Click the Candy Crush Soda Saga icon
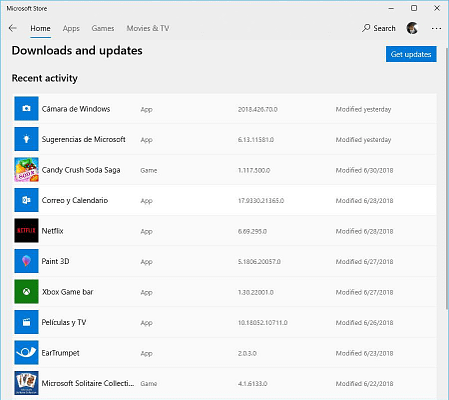Viewport: 449px width, 400px height. [x=26, y=170]
